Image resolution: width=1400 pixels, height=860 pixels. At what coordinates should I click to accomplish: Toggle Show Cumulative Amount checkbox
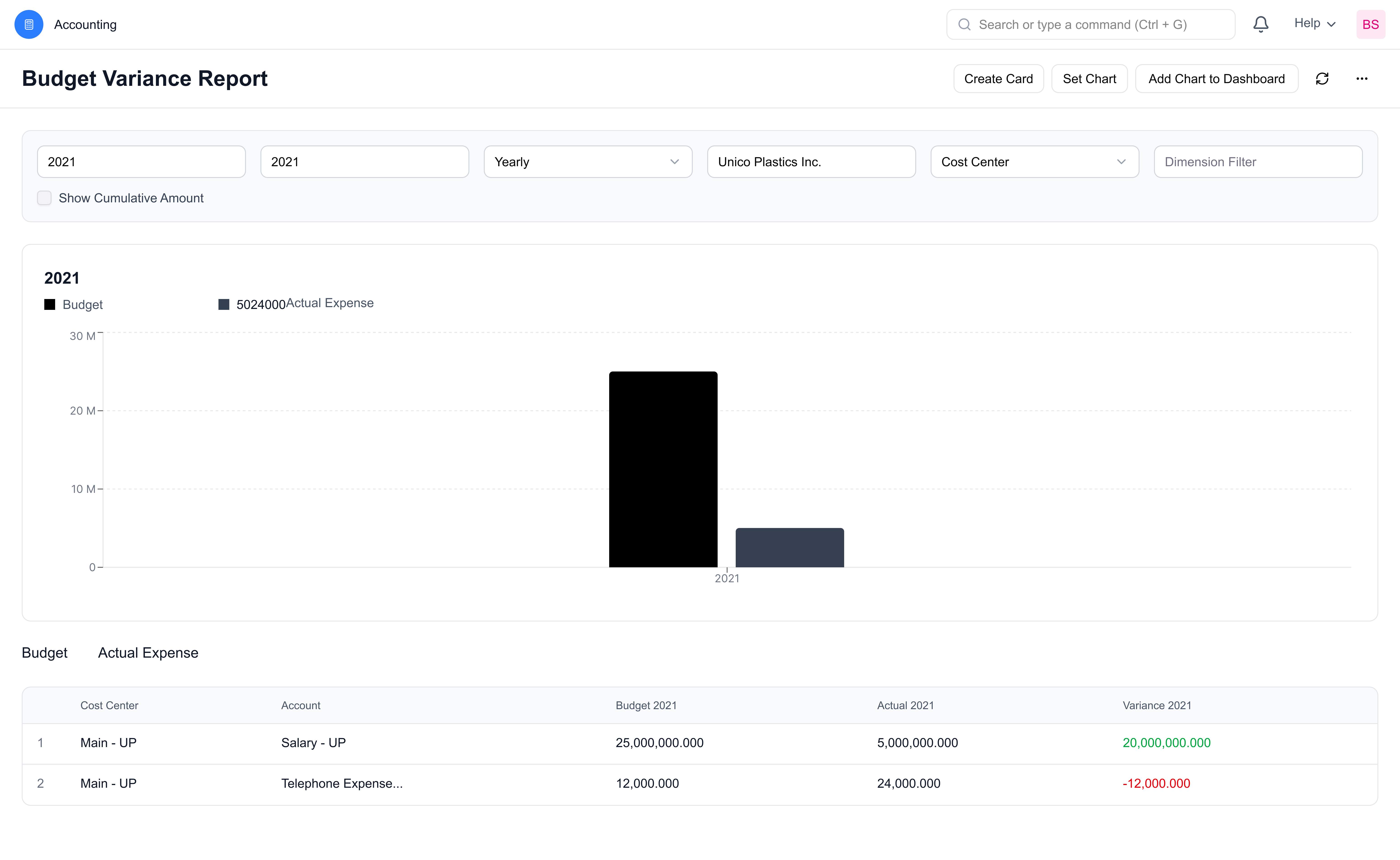coord(44,198)
